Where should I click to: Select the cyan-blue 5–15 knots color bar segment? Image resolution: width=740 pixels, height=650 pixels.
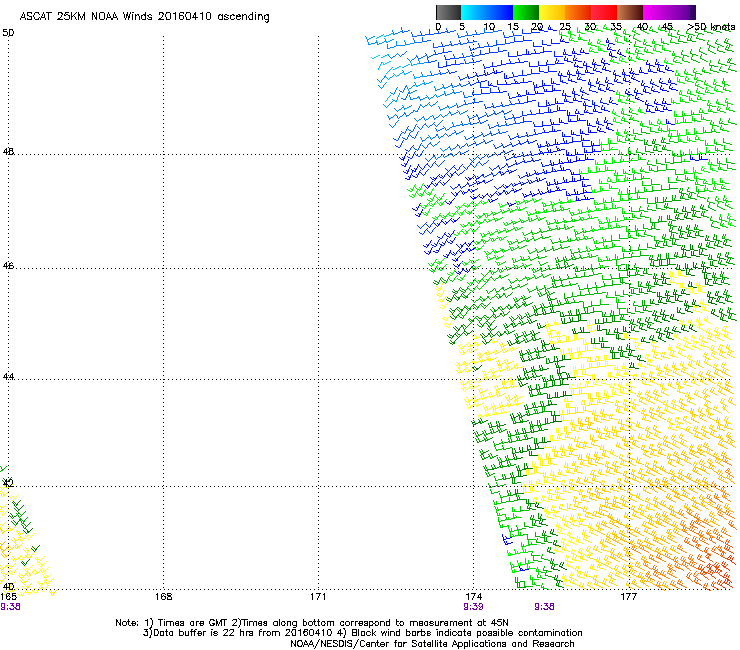[487, 12]
